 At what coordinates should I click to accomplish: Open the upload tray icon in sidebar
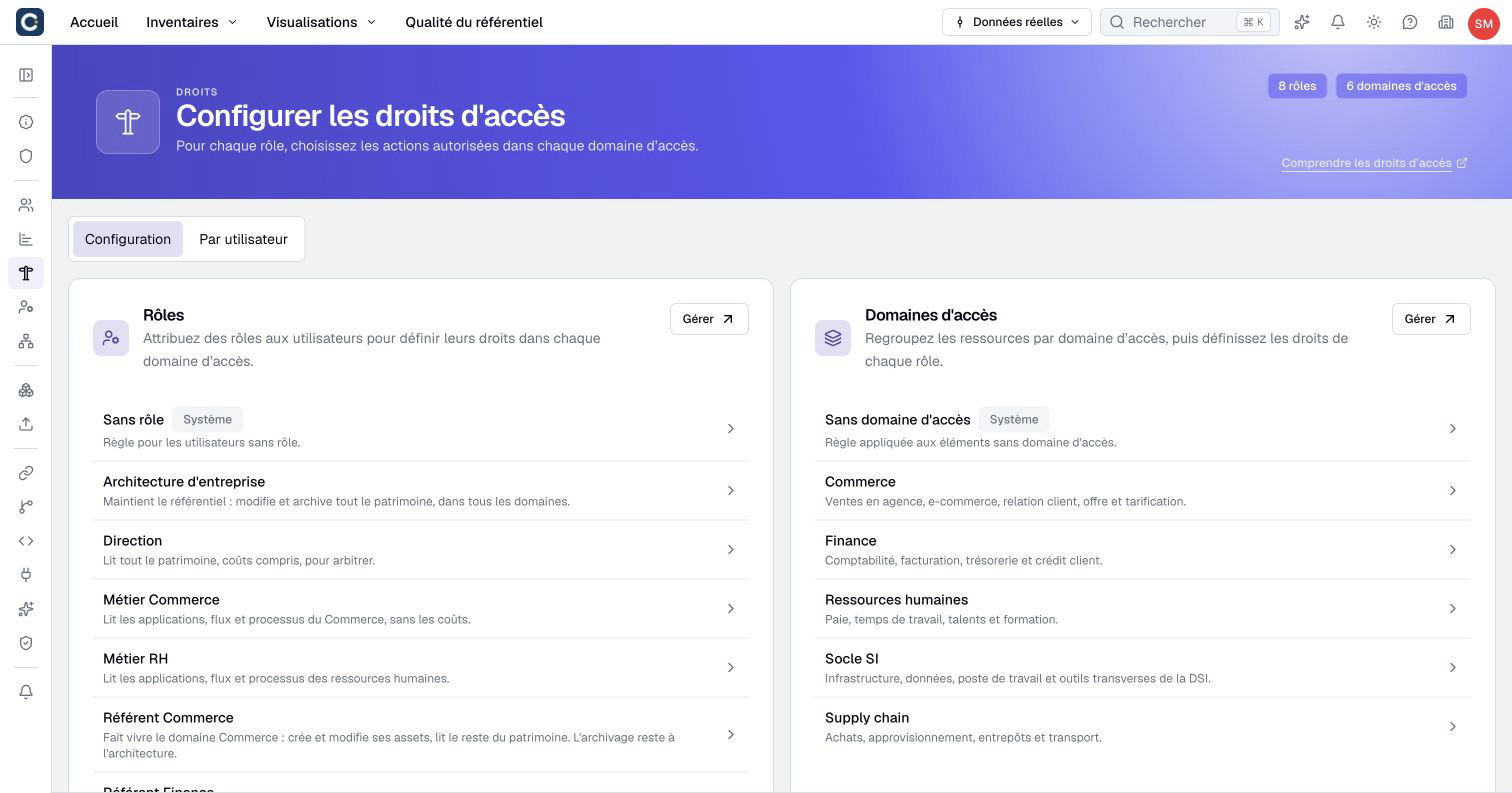(26, 424)
